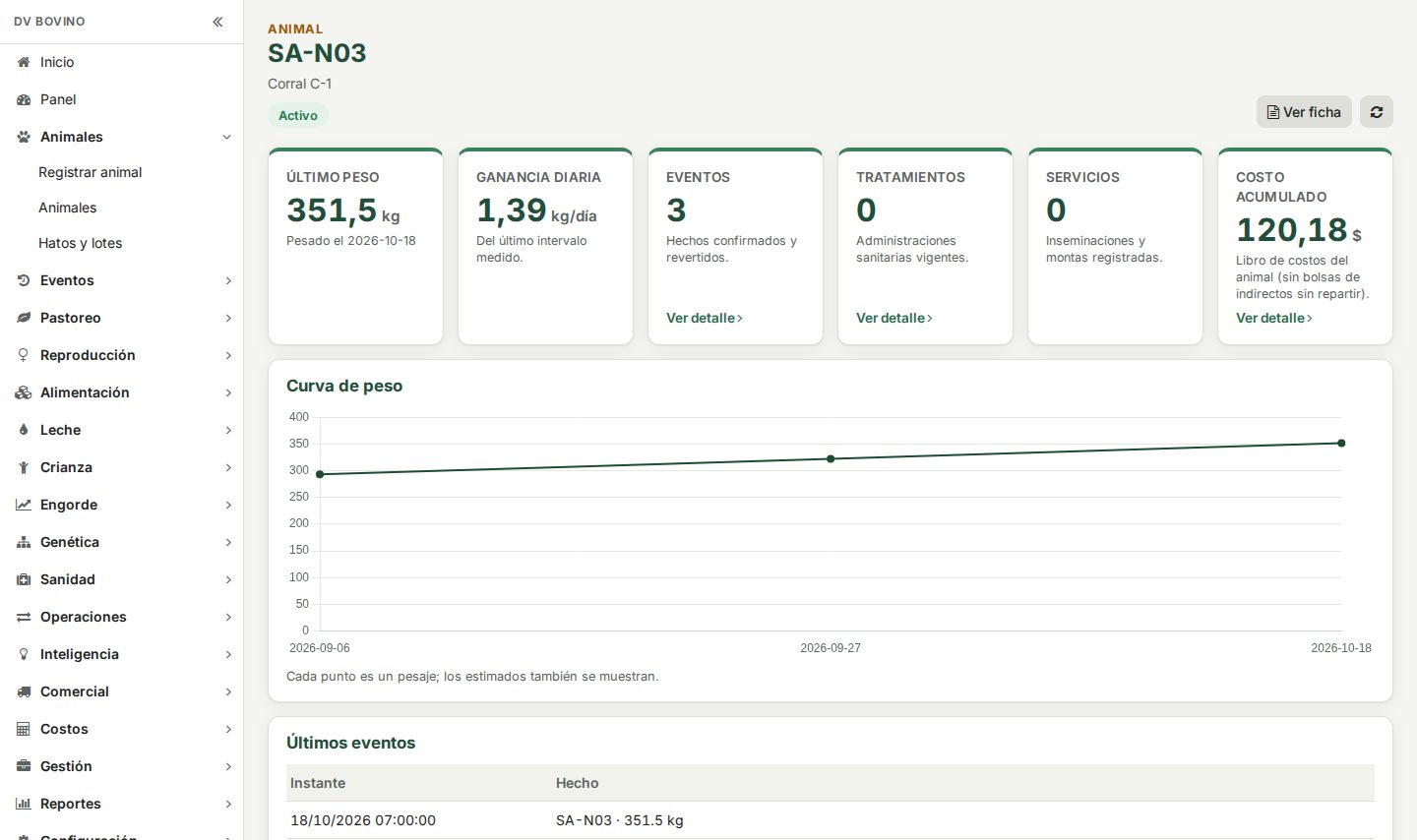Click the 2026-09-27 point on the weight curve

click(x=831, y=459)
